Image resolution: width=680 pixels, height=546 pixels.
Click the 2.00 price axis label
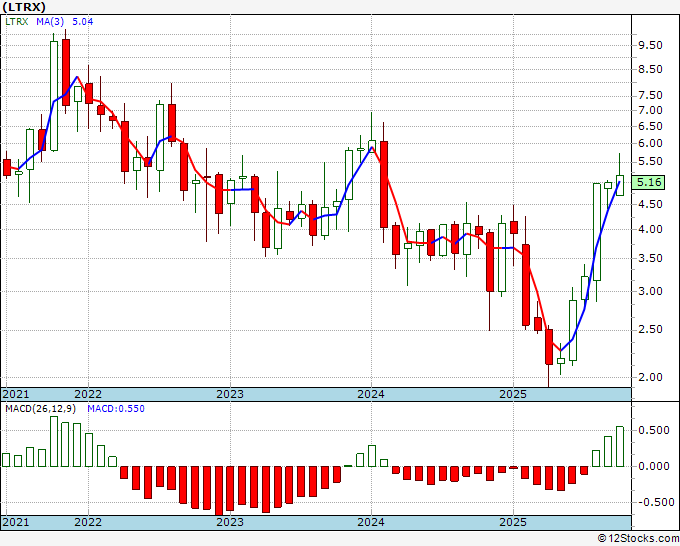point(650,377)
